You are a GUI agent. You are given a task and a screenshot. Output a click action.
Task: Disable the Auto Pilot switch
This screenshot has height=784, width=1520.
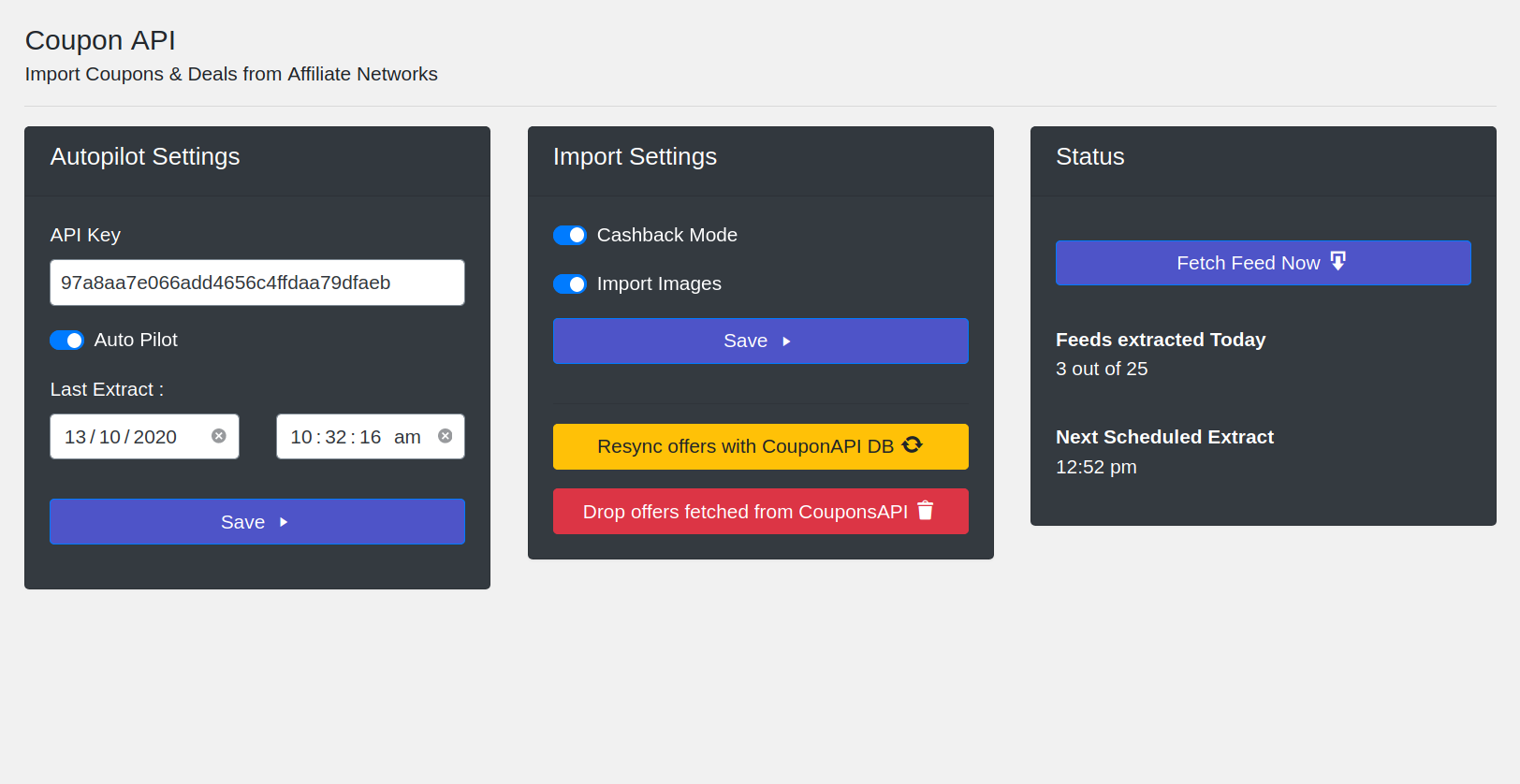[67, 341]
